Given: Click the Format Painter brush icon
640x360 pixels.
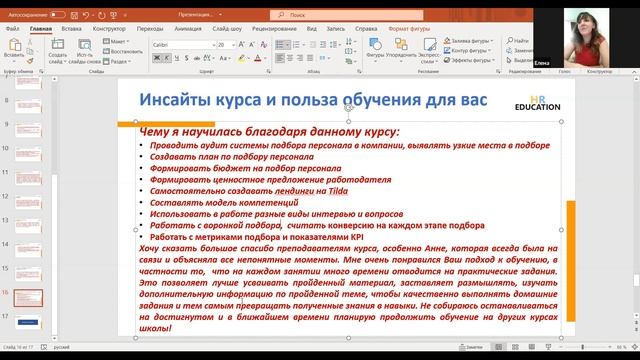Looking at the screenshot, I should tap(30, 60).
